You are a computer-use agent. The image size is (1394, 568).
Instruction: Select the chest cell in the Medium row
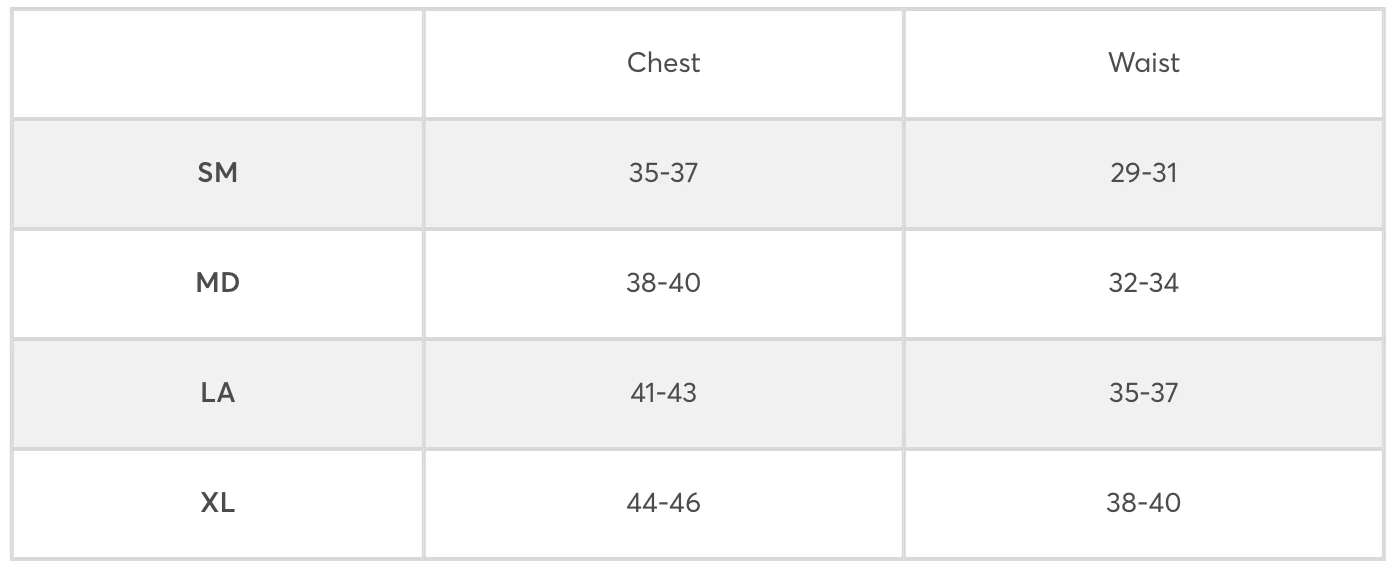click(x=664, y=284)
